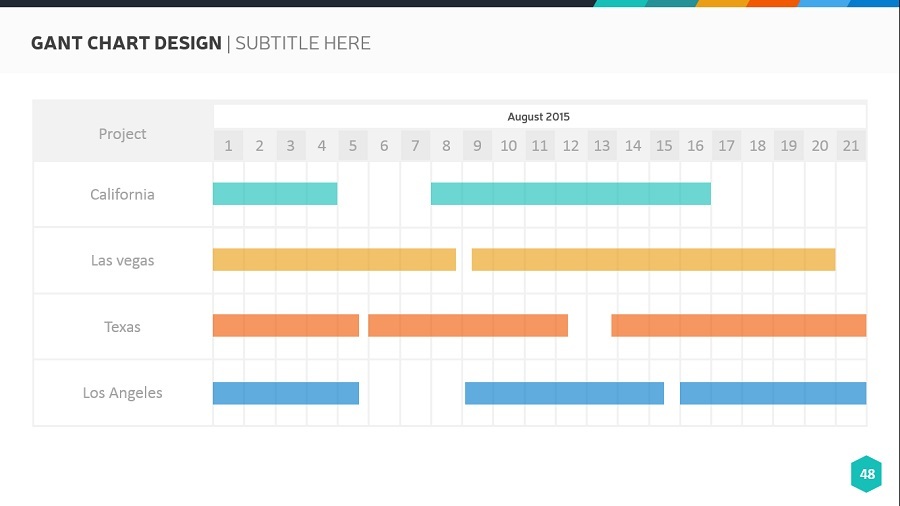Viewport: 900px width, 506px height.
Task: Click the GANT CHART DESIGN title text
Action: pyautogui.click(x=126, y=43)
